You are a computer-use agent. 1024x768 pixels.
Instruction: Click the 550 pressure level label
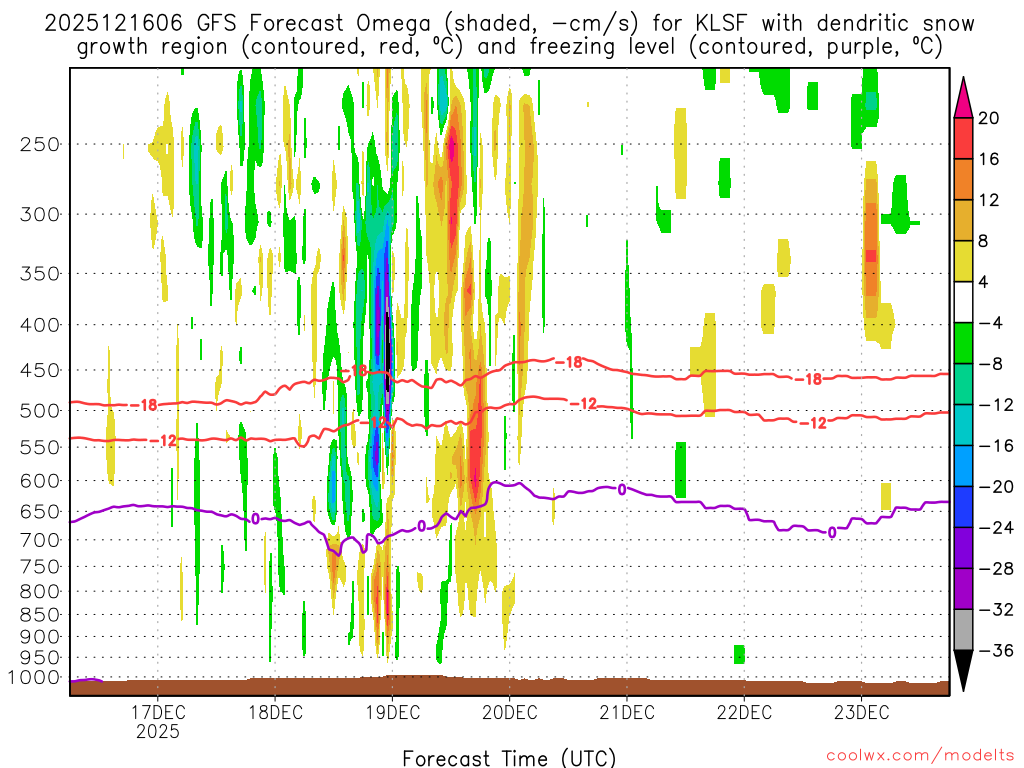click(40, 447)
